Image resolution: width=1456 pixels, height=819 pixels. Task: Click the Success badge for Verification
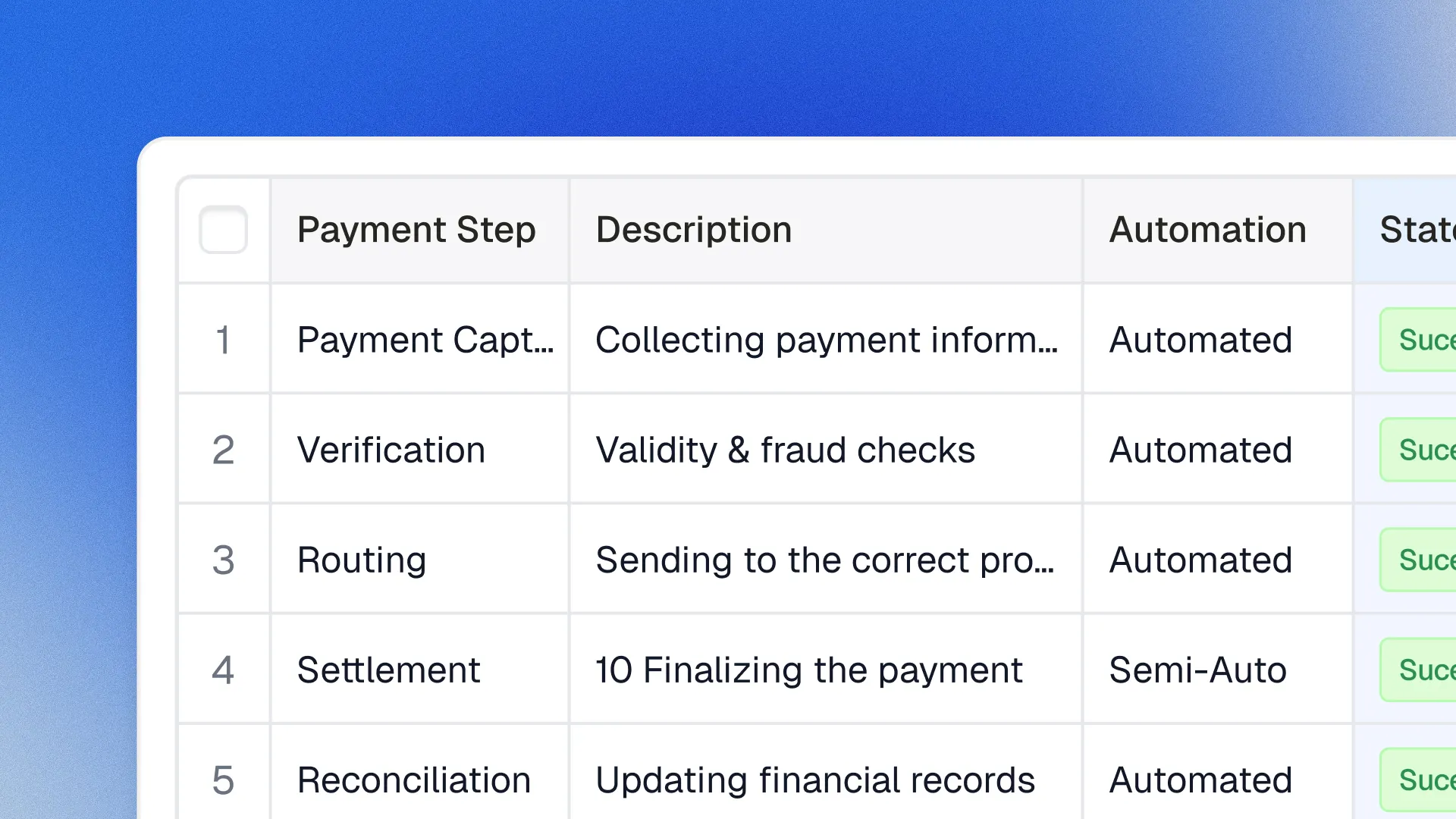pos(1426,449)
